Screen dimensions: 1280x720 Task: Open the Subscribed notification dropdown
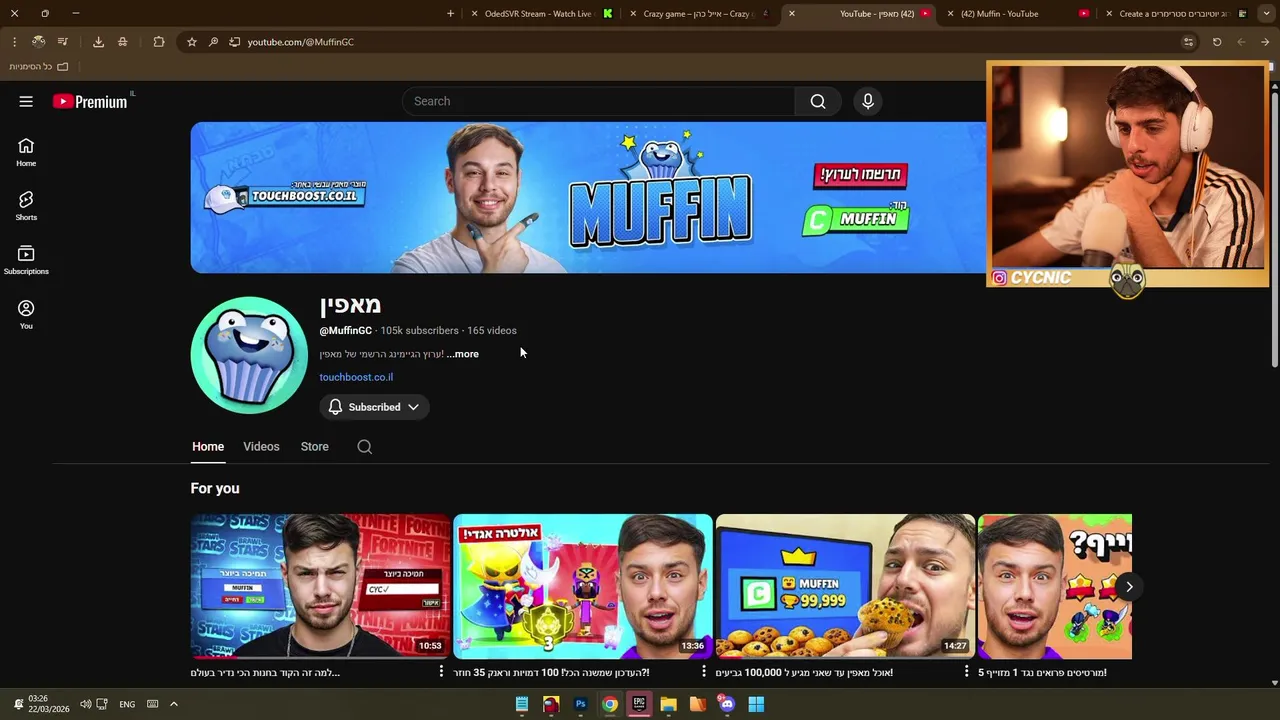click(x=374, y=407)
